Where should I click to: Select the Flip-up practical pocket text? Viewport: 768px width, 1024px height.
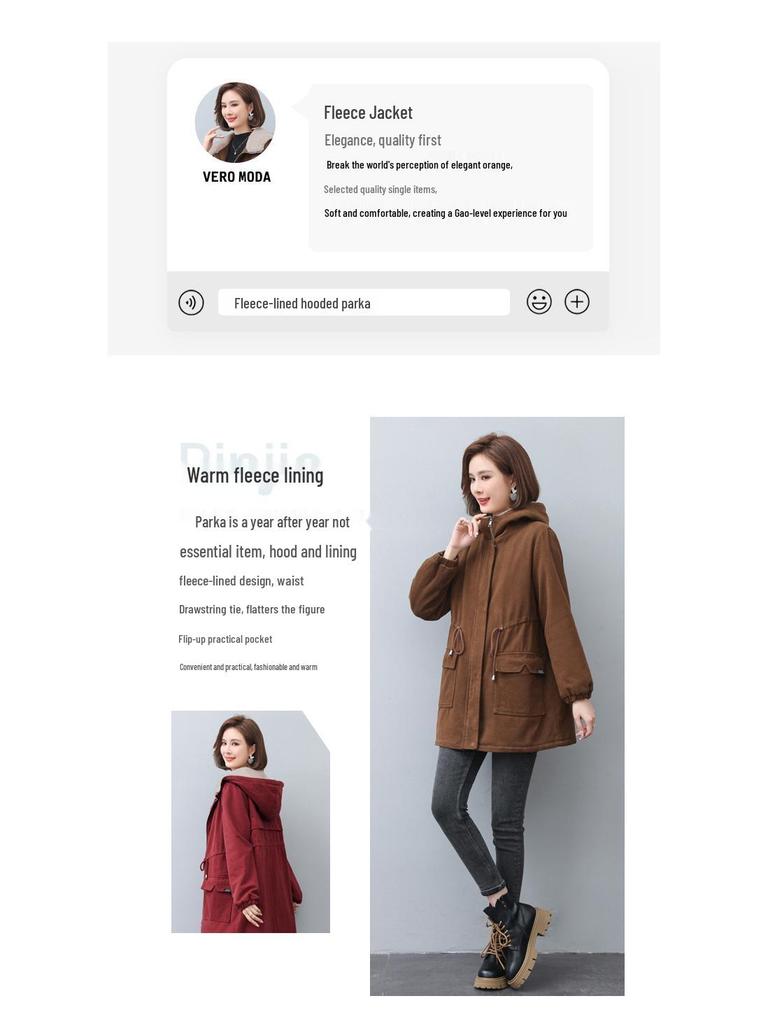(x=225, y=639)
